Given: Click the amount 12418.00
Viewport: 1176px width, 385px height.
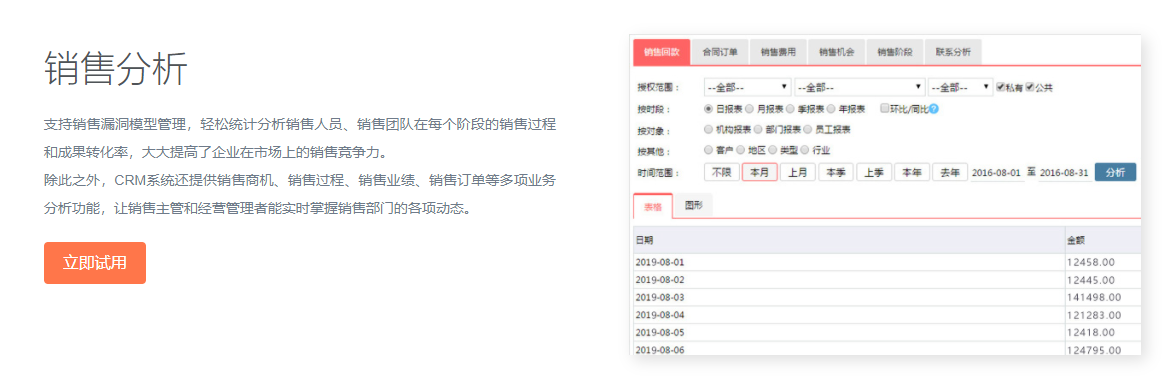Looking at the screenshot, I should tap(1091, 332).
